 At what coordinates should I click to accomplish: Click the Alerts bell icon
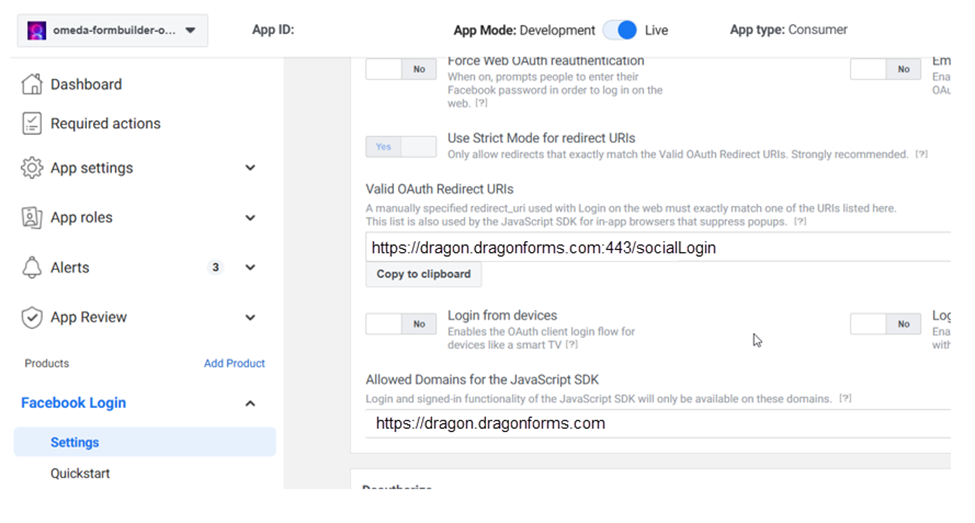(x=32, y=268)
